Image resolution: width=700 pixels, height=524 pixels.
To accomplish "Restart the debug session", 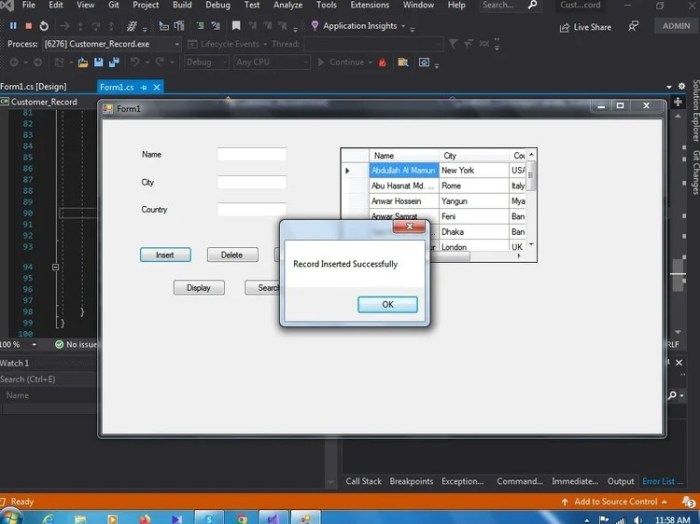I will coord(44,26).
